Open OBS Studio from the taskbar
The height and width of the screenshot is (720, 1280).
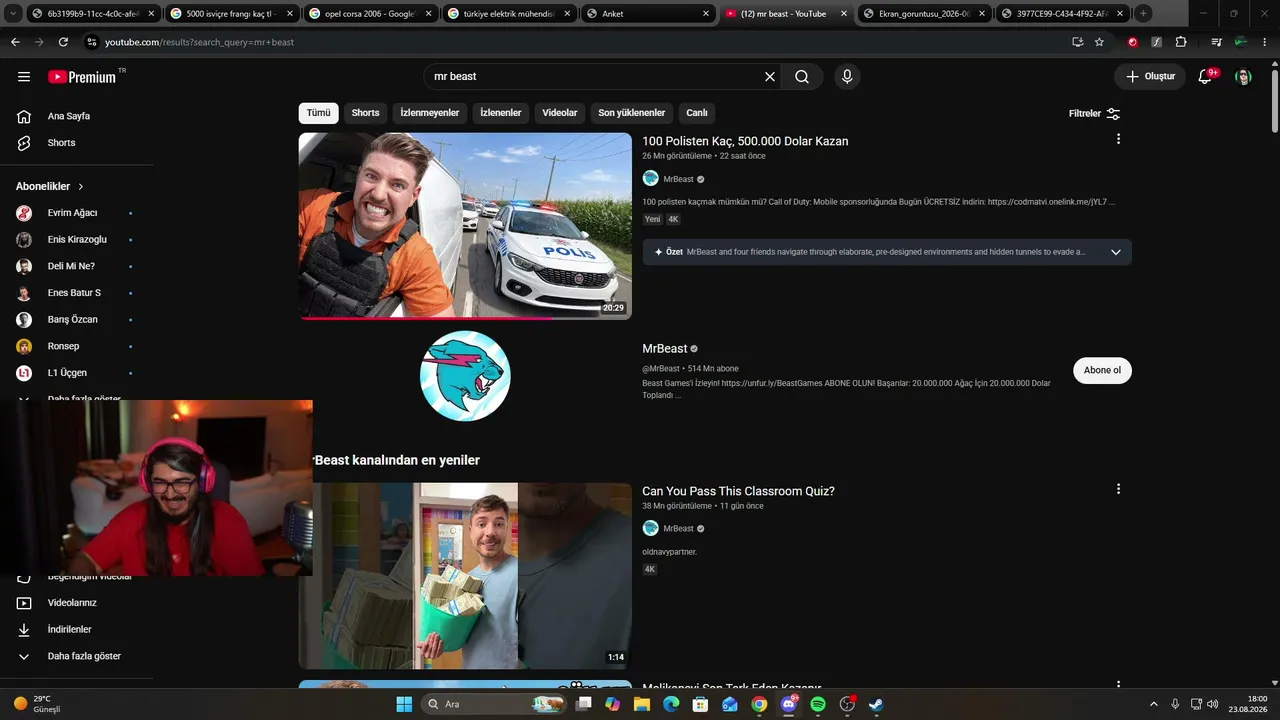point(847,704)
